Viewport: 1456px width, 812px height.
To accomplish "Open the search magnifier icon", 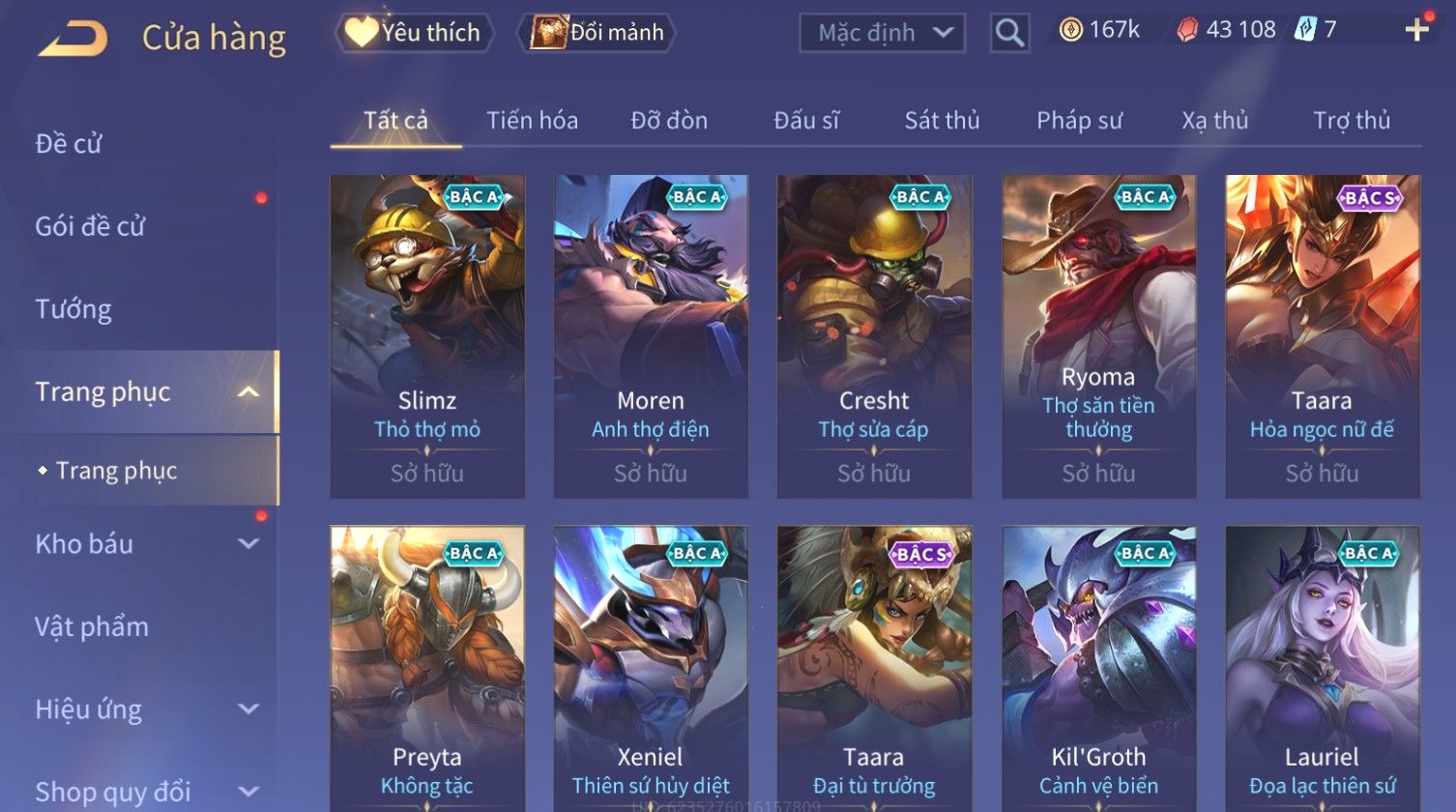I will click(1009, 34).
